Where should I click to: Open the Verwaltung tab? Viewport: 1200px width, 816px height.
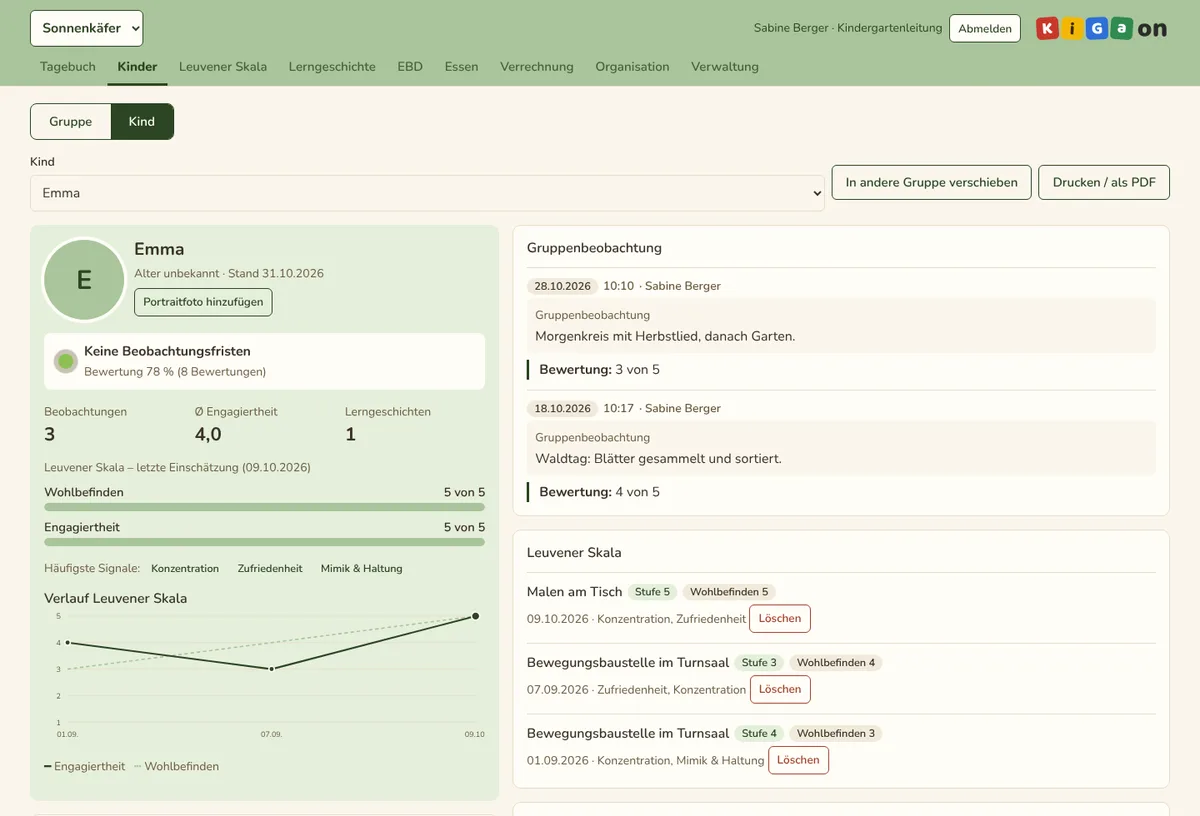click(x=725, y=67)
